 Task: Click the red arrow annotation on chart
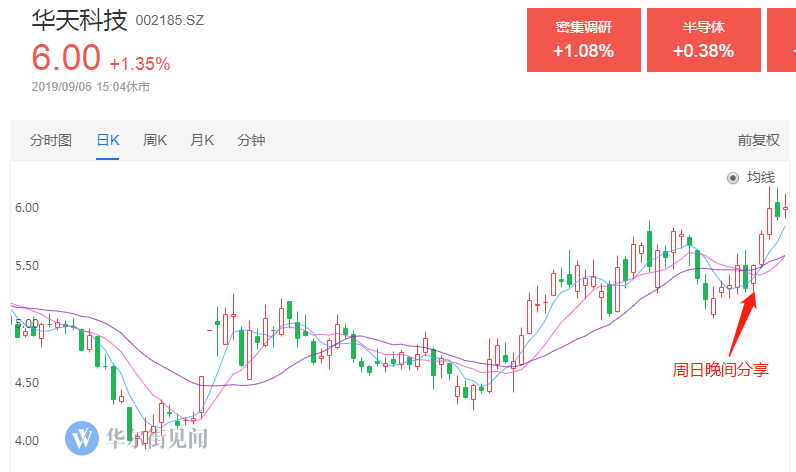pos(743,324)
